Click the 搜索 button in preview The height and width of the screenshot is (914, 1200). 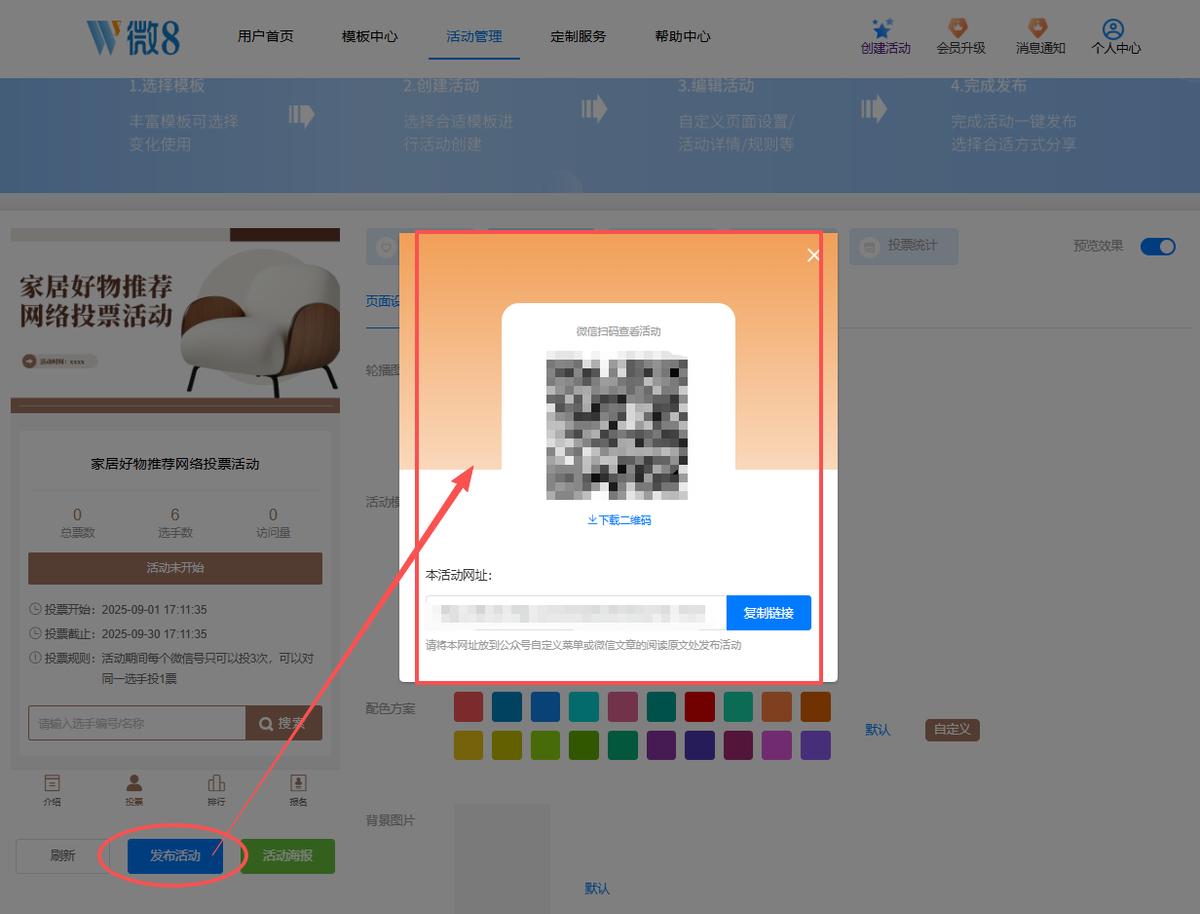284,723
